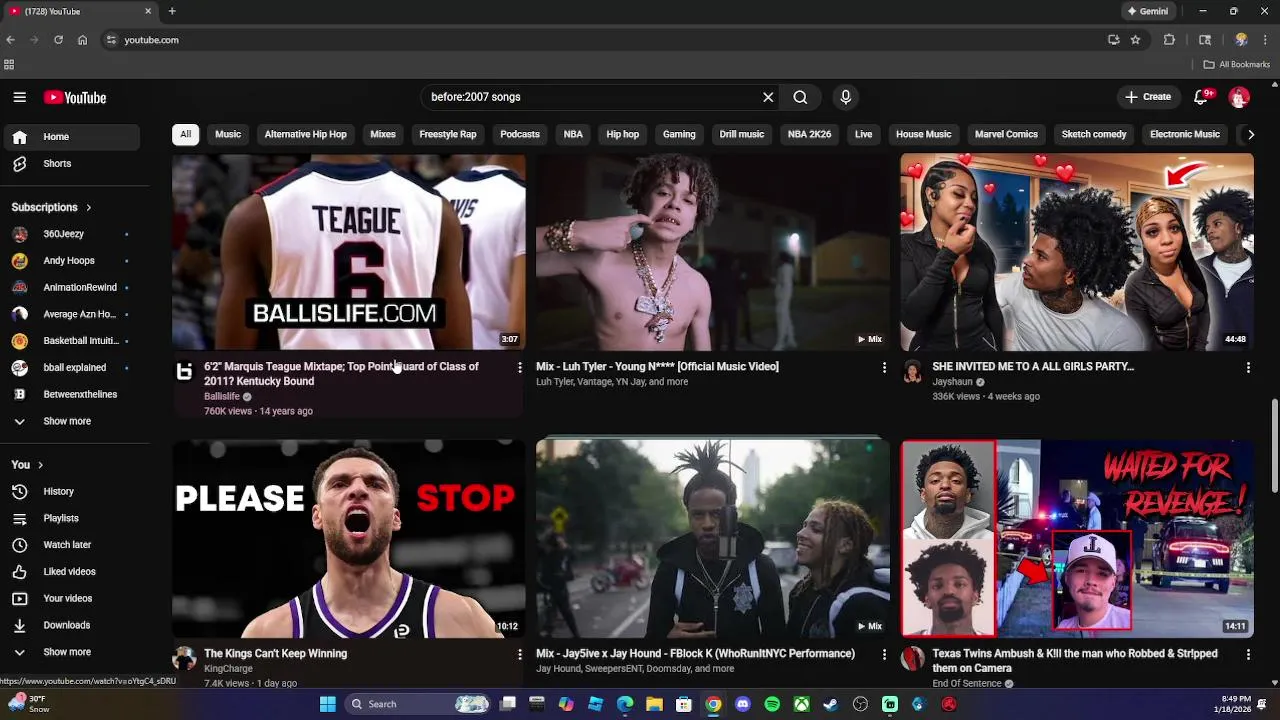Show more items under You
This screenshot has width=1280, height=720.
71,652
